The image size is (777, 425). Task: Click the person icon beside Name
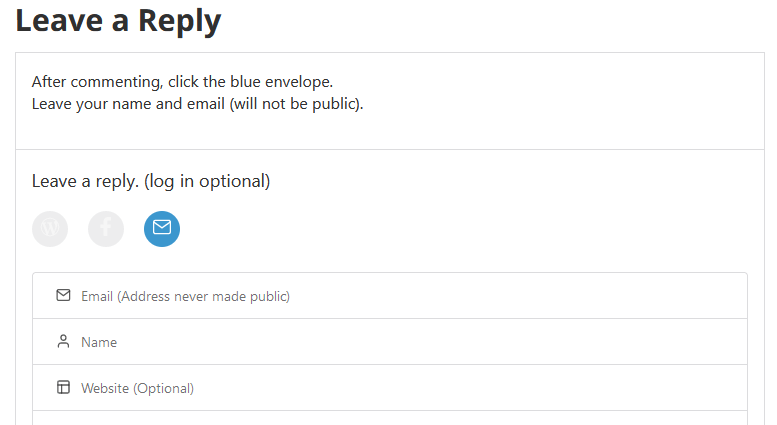click(64, 342)
